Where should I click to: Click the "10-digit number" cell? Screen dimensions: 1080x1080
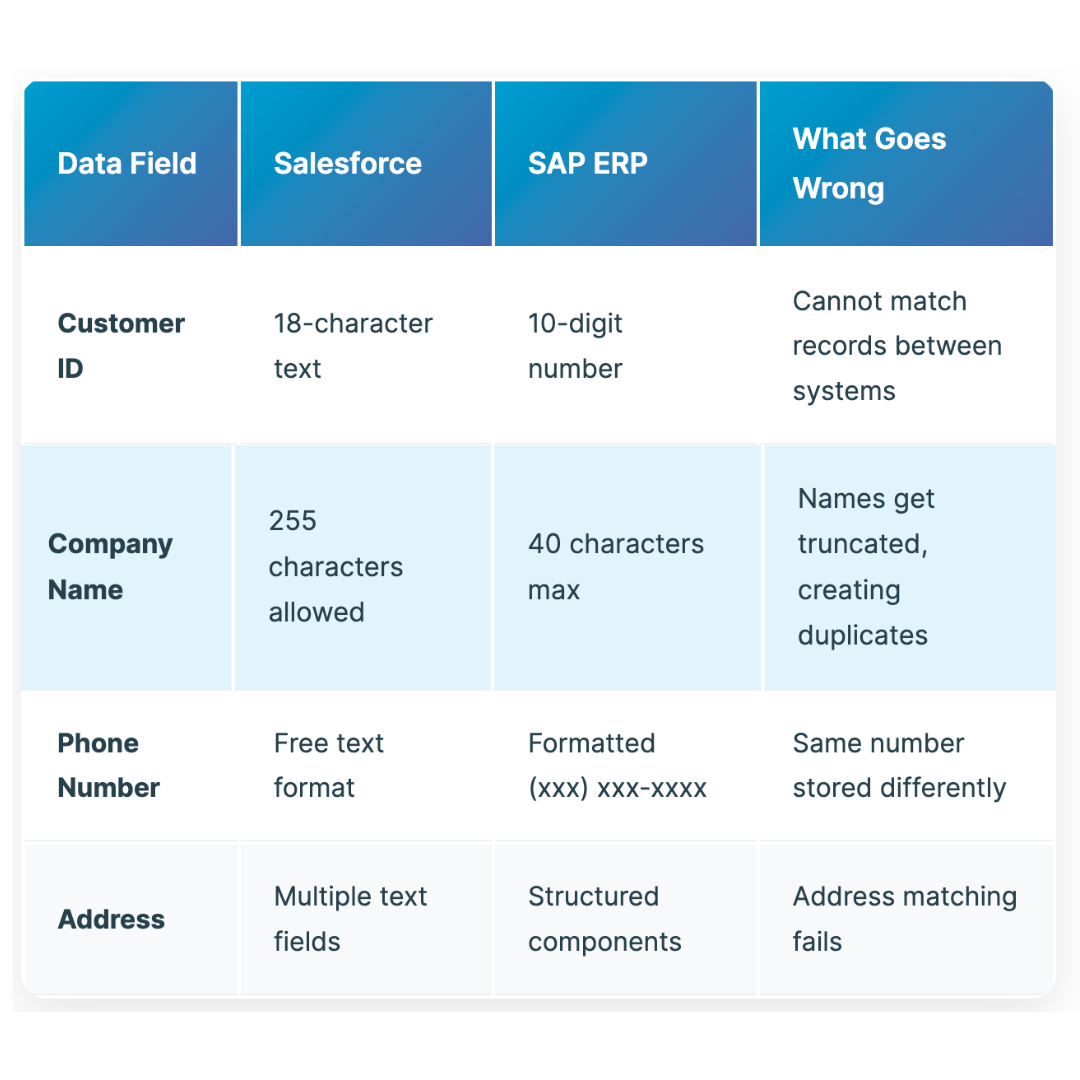coord(575,346)
